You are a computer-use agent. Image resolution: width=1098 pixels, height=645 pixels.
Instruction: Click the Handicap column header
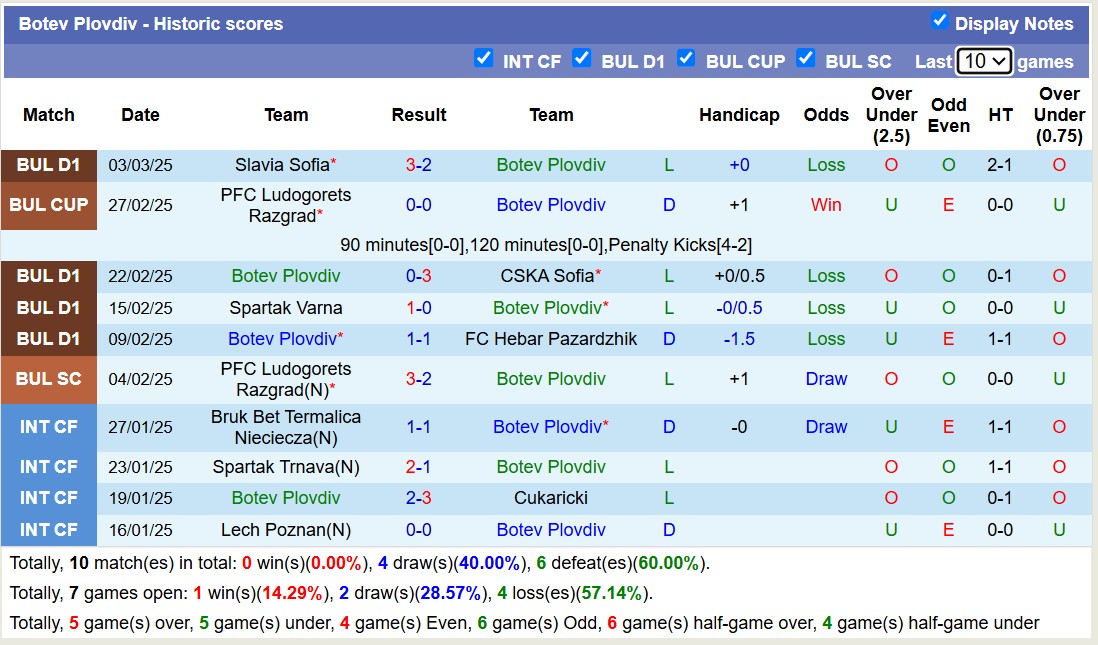[x=739, y=115]
